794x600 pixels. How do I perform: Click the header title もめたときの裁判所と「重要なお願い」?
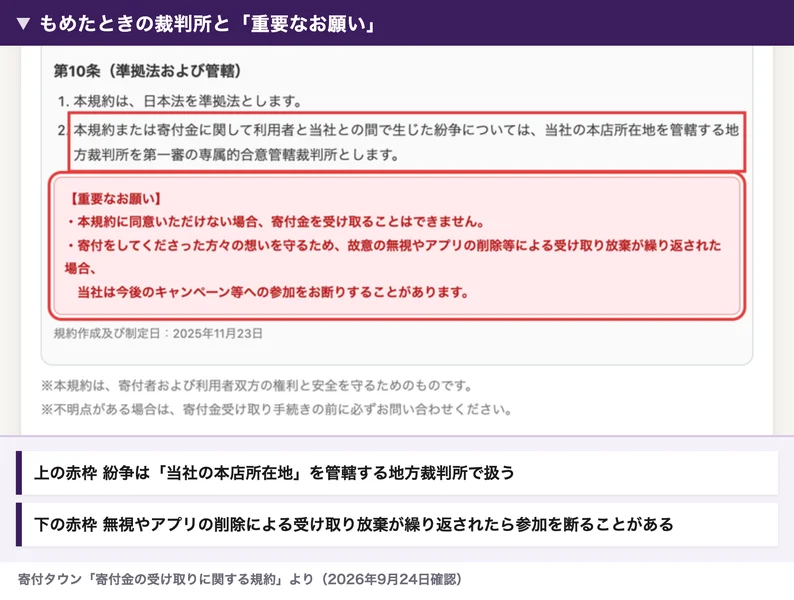(x=208, y=24)
